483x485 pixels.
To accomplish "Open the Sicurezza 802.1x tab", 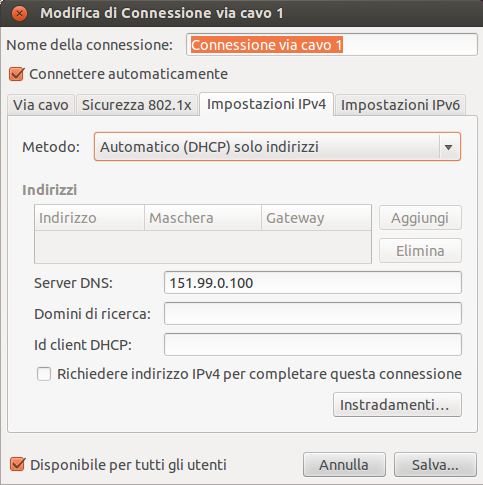I will coord(137,105).
